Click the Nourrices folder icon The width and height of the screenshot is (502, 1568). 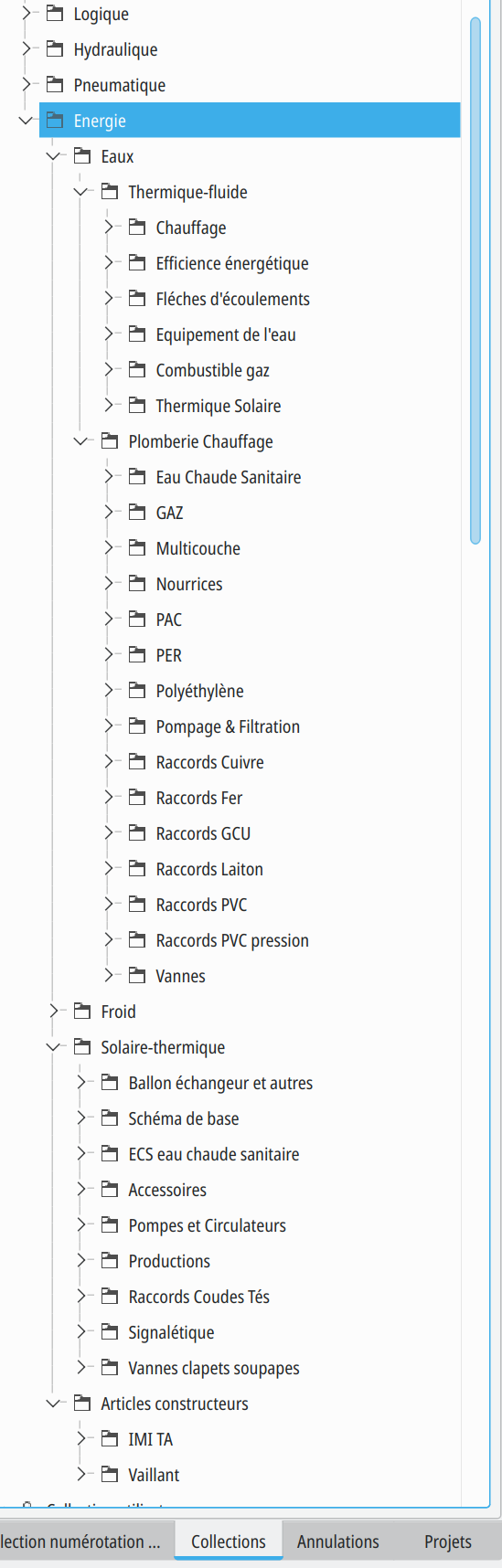pos(137,584)
